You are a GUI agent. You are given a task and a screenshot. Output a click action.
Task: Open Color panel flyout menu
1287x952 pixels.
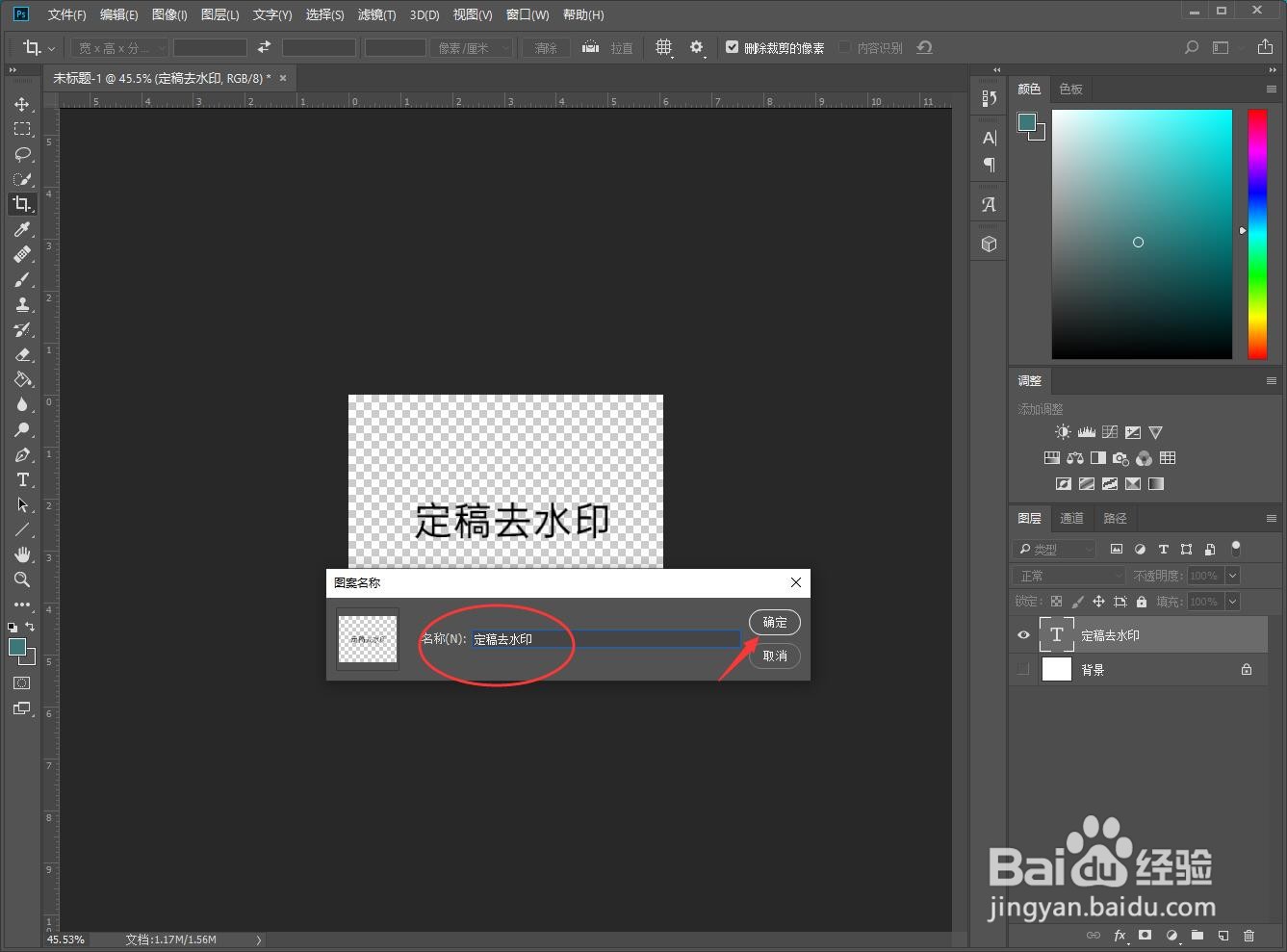(x=1272, y=89)
